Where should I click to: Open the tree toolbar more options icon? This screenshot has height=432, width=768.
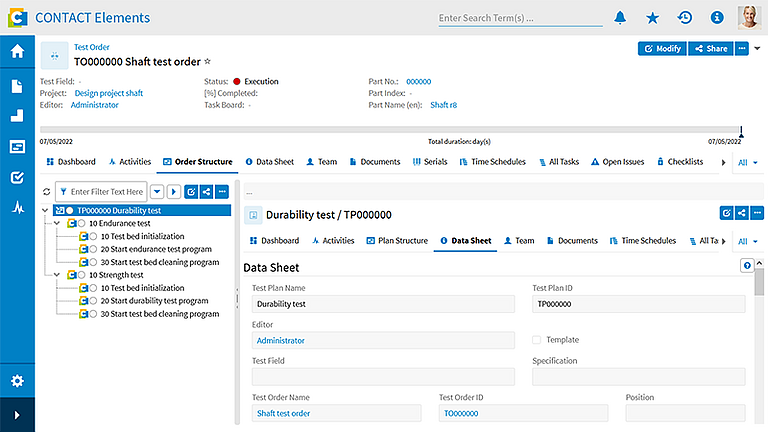click(222, 192)
